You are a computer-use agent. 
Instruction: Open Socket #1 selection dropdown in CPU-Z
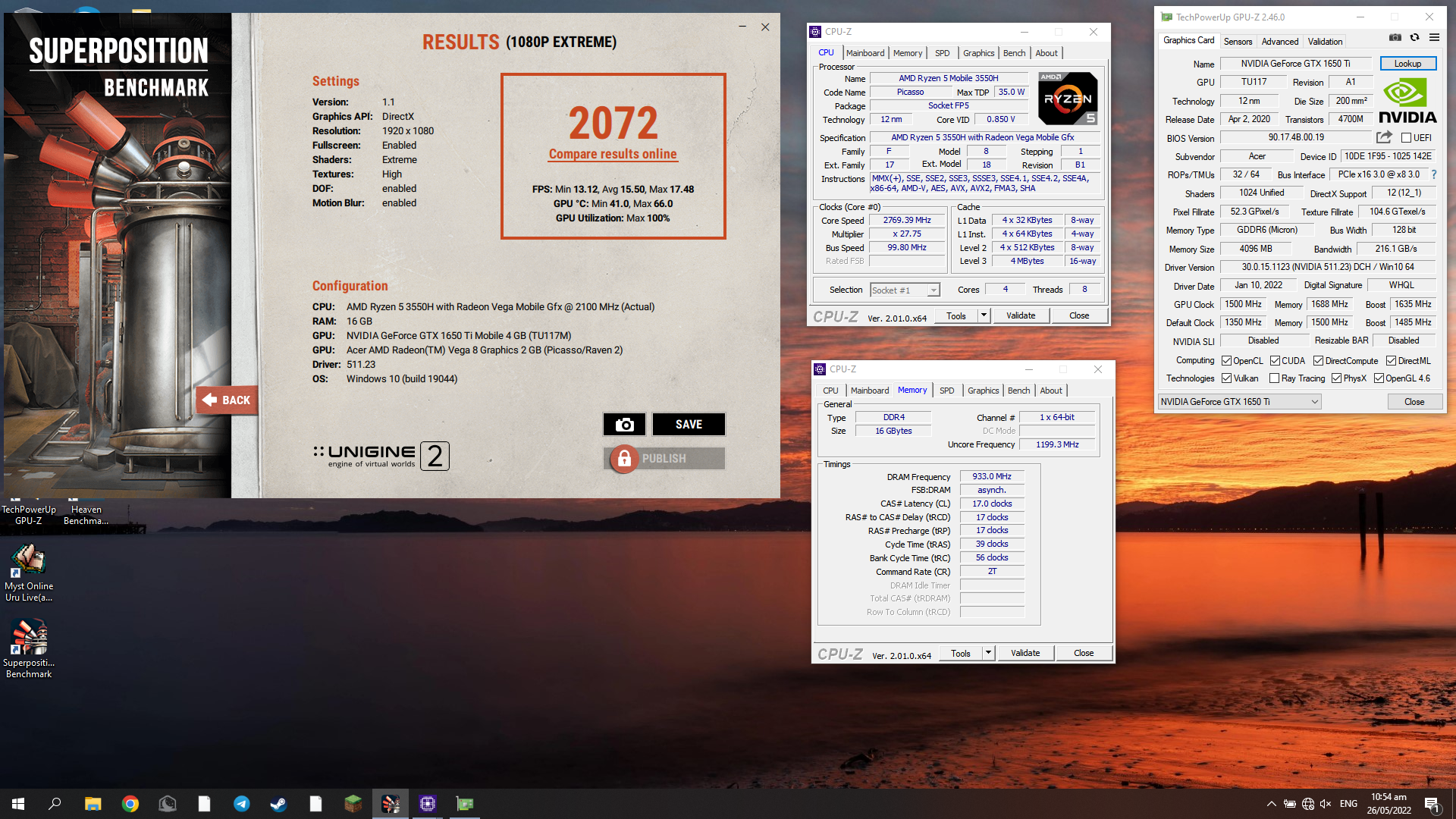pyautogui.click(x=905, y=290)
